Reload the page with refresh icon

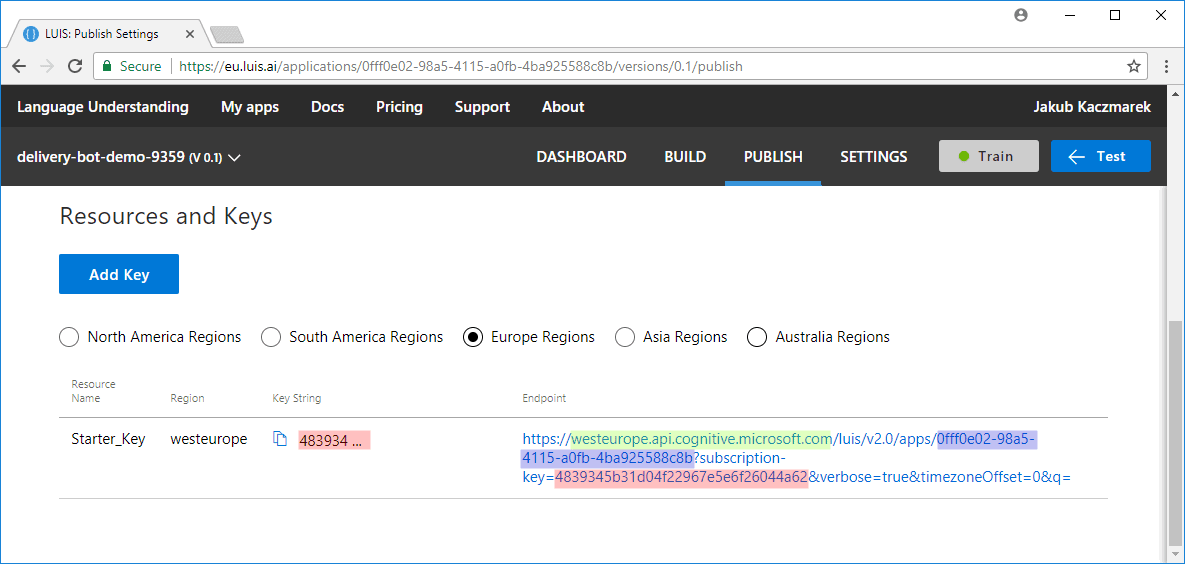(x=75, y=66)
